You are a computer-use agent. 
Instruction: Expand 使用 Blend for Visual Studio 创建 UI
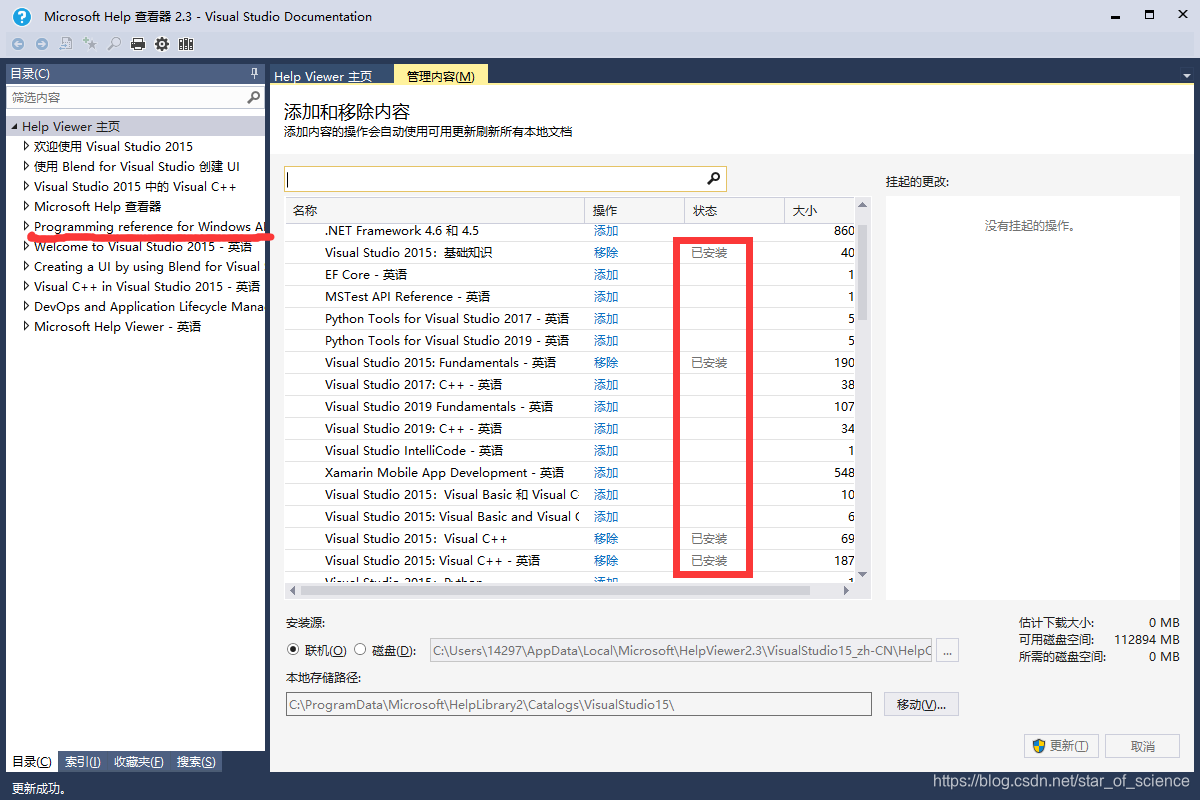click(26, 166)
